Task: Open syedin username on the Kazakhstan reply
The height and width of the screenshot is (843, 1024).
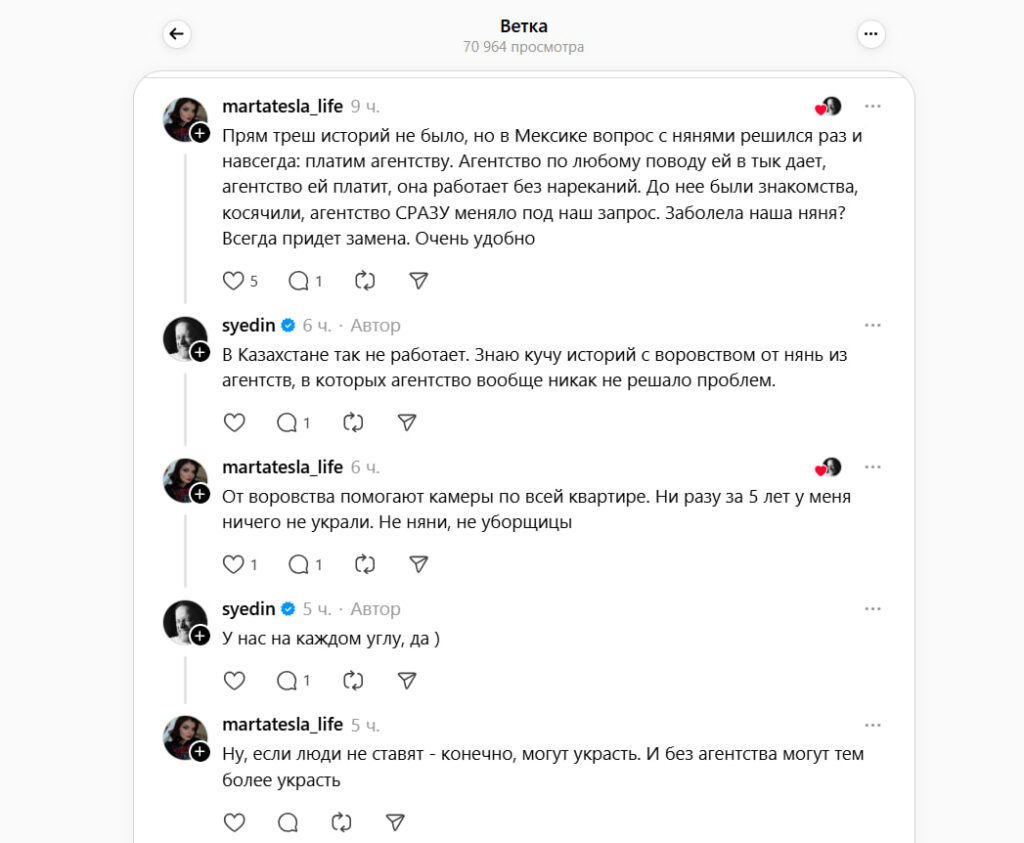Action: pyautogui.click(x=249, y=325)
